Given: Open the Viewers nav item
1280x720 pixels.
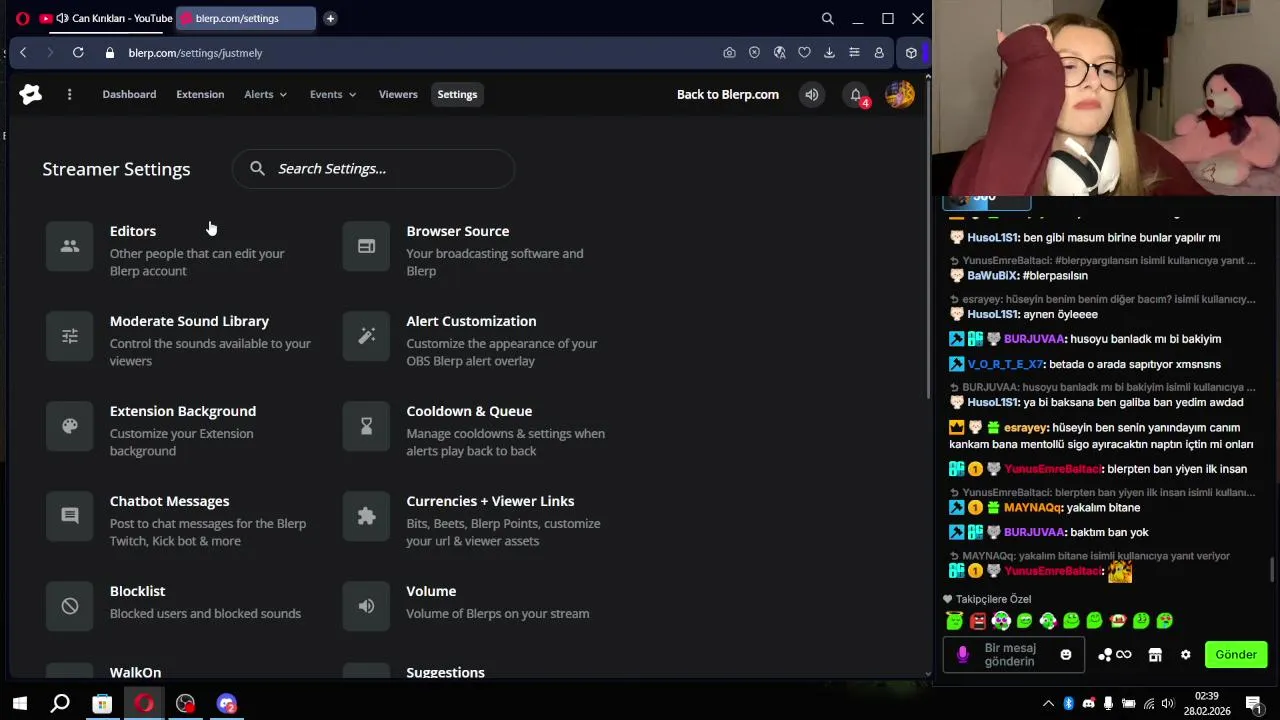Looking at the screenshot, I should pos(398,94).
